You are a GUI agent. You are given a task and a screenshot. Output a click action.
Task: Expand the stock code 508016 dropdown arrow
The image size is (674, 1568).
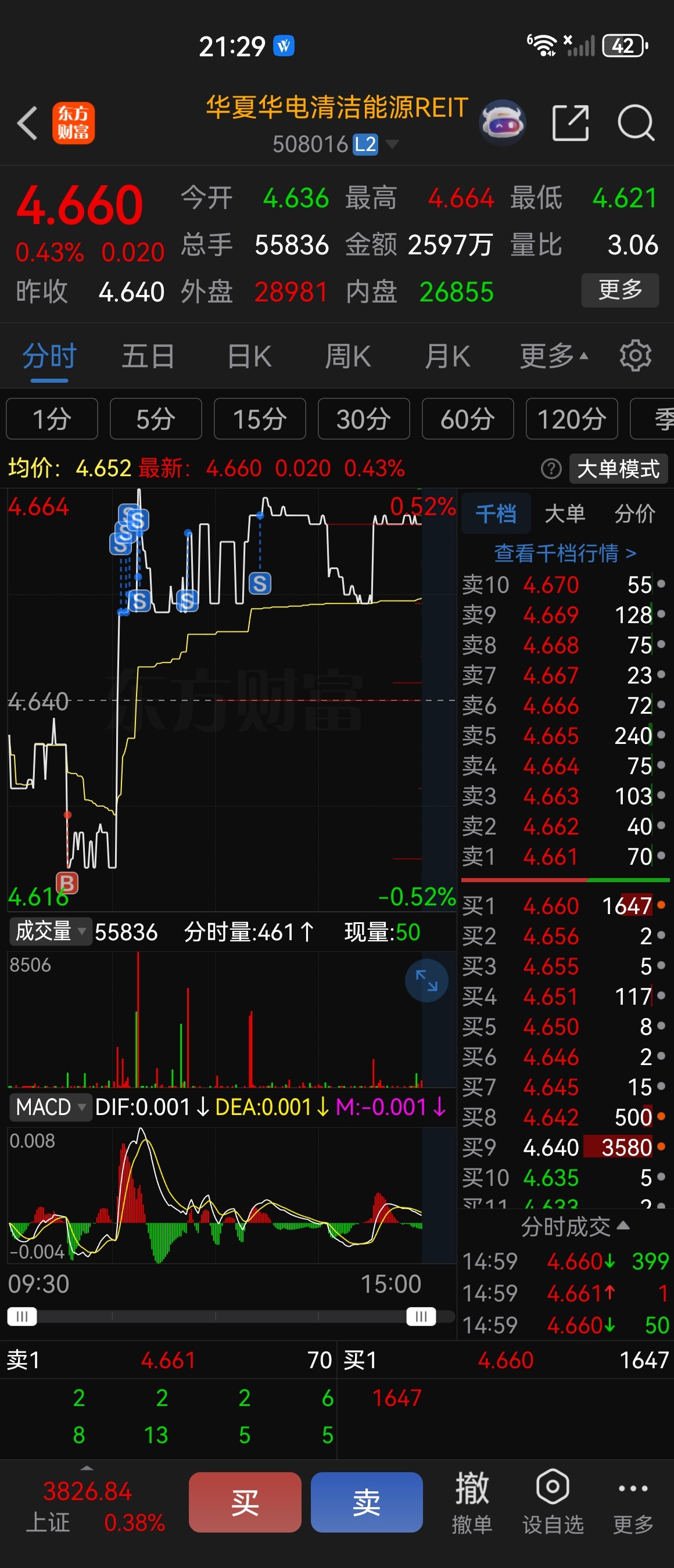(x=392, y=144)
